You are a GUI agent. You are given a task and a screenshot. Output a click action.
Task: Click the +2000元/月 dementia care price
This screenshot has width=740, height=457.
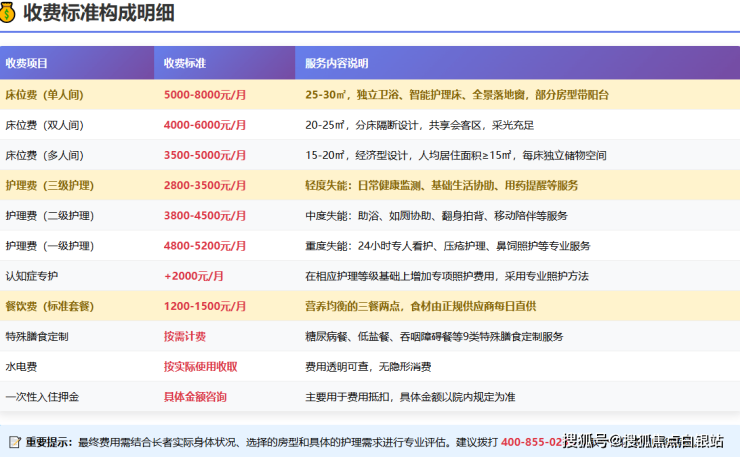pyautogui.click(x=193, y=276)
